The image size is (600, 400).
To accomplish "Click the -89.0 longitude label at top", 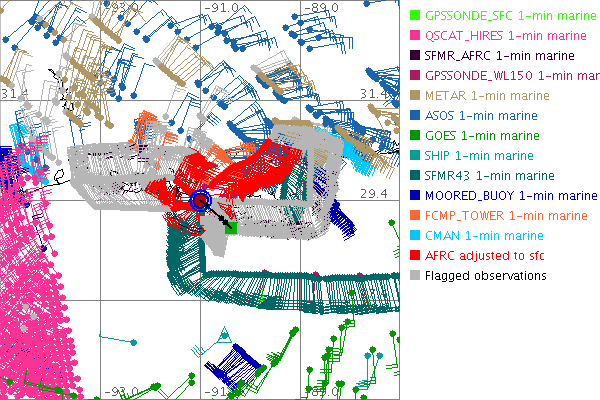I will coord(322,7).
